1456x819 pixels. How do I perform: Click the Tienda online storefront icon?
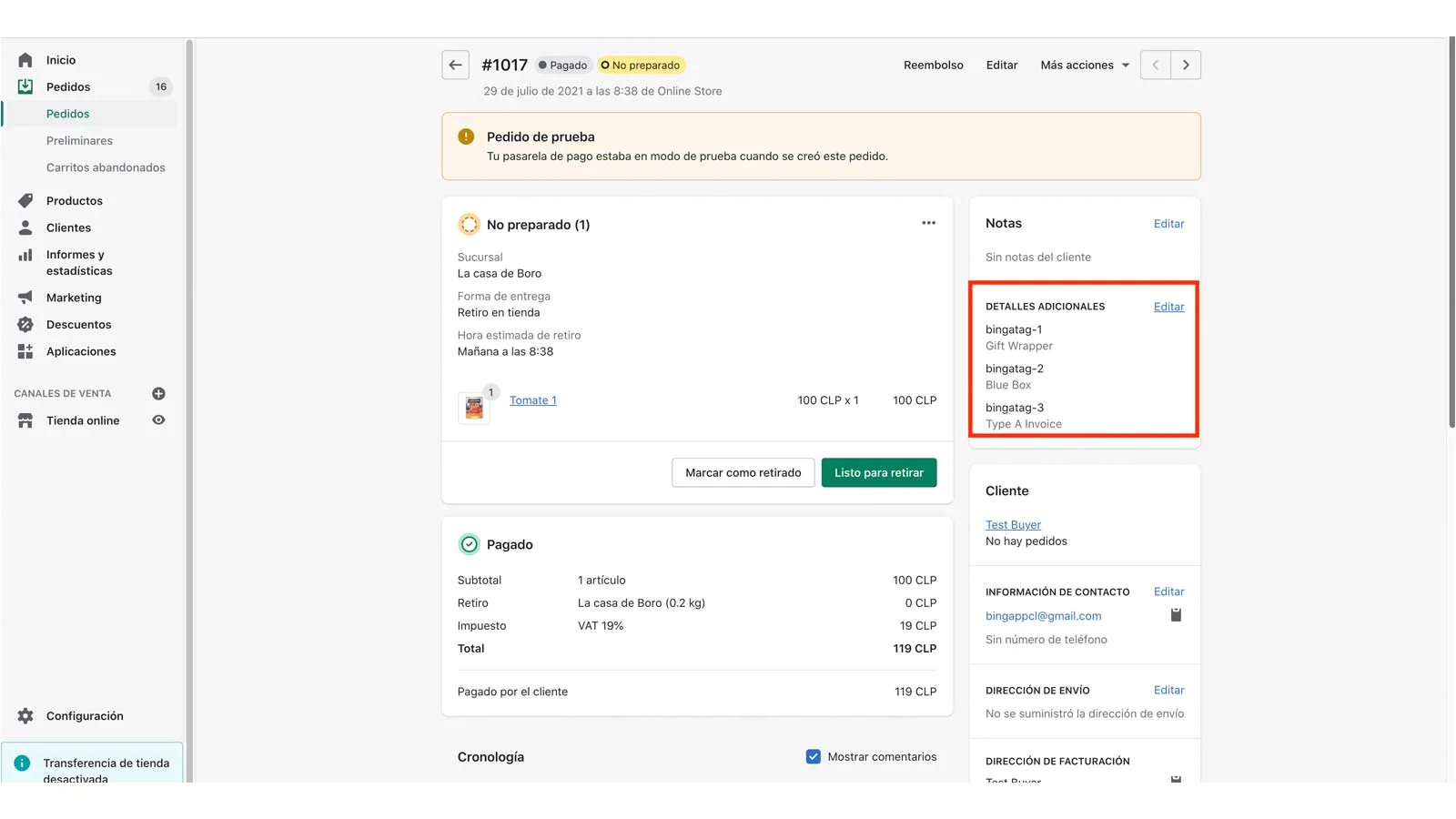25,420
